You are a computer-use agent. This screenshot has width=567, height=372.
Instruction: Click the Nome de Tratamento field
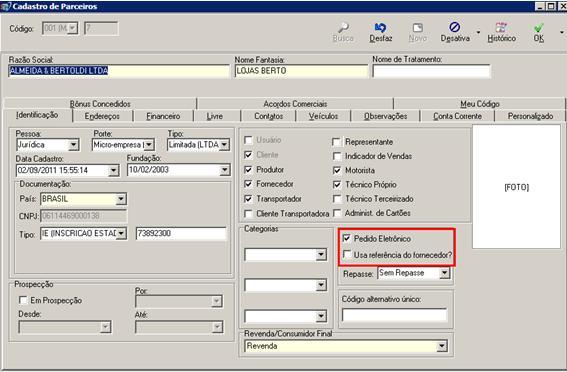point(431,71)
